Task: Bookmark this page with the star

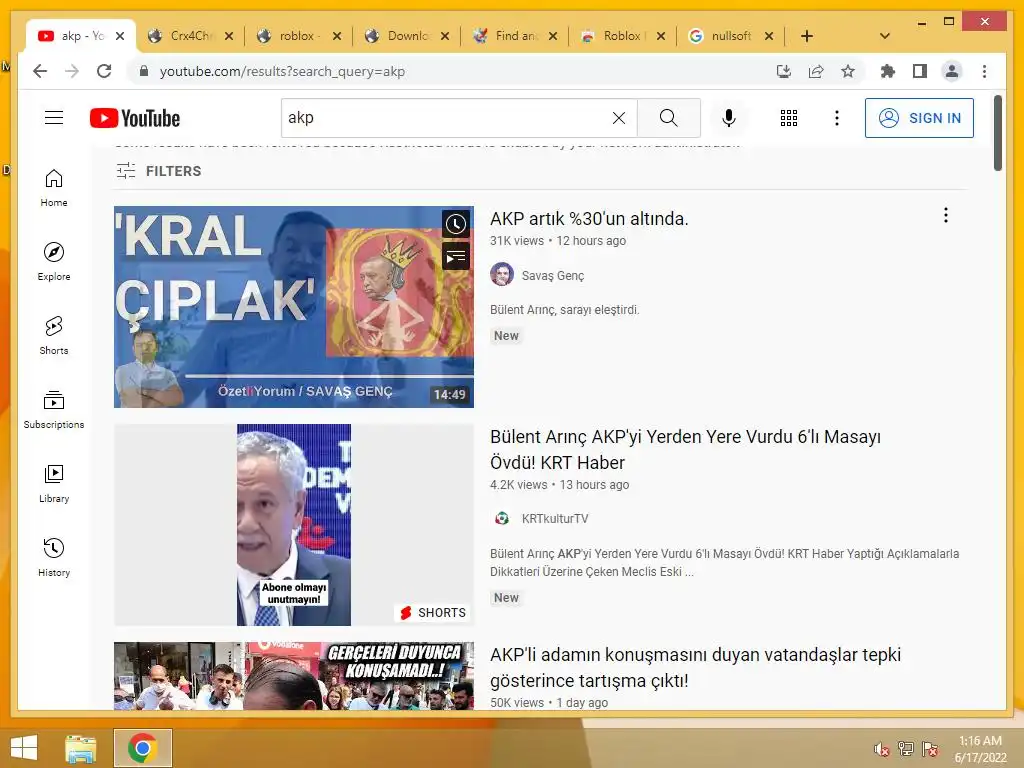Action: coord(848,71)
